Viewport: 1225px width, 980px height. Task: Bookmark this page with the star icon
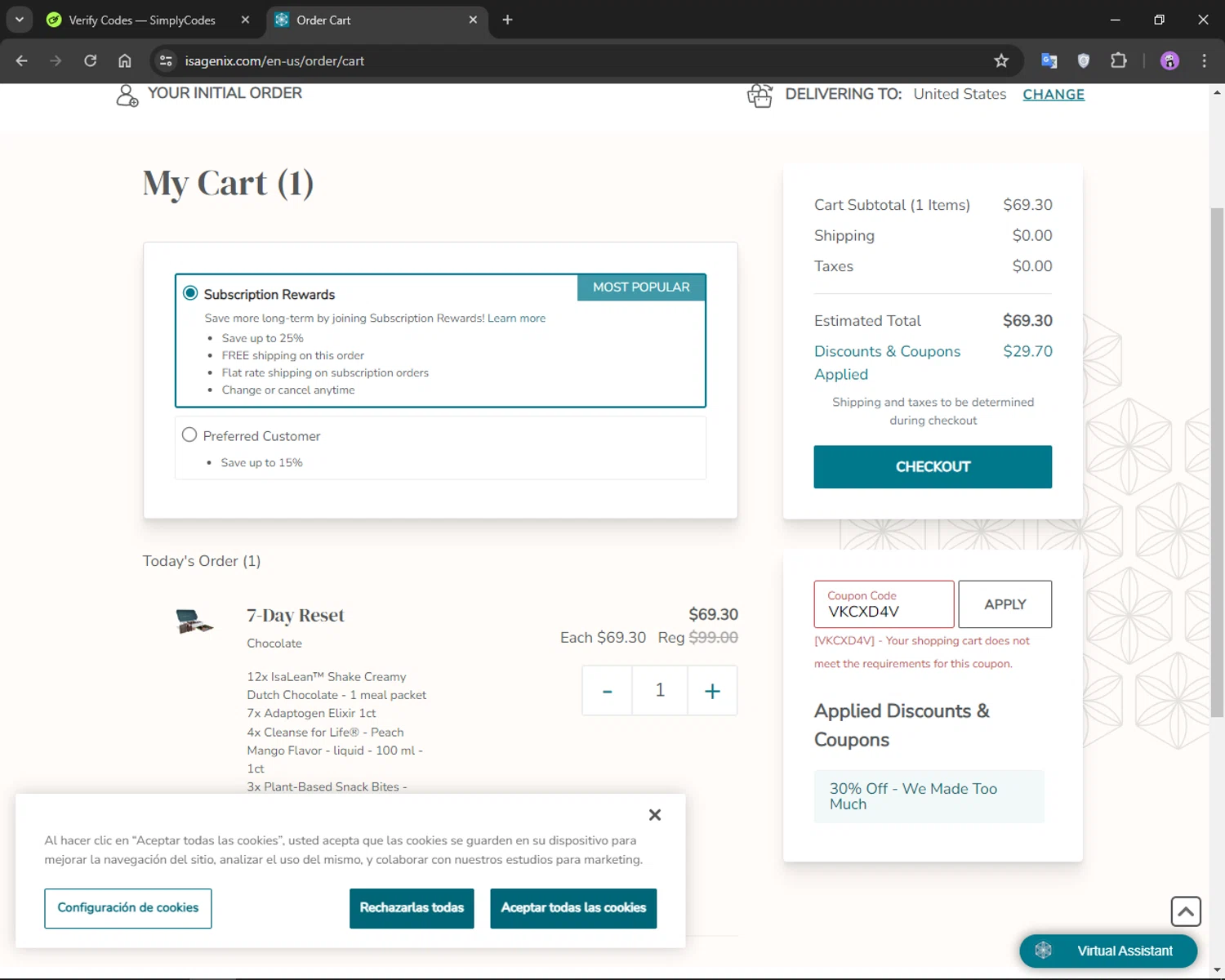1001,60
